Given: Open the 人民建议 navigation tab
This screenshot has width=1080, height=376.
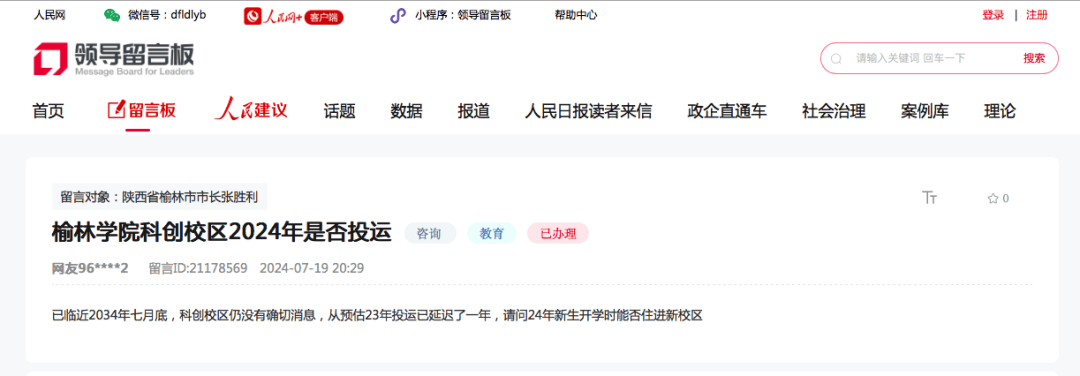Looking at the screenshot, I should (x=251, y=109).
